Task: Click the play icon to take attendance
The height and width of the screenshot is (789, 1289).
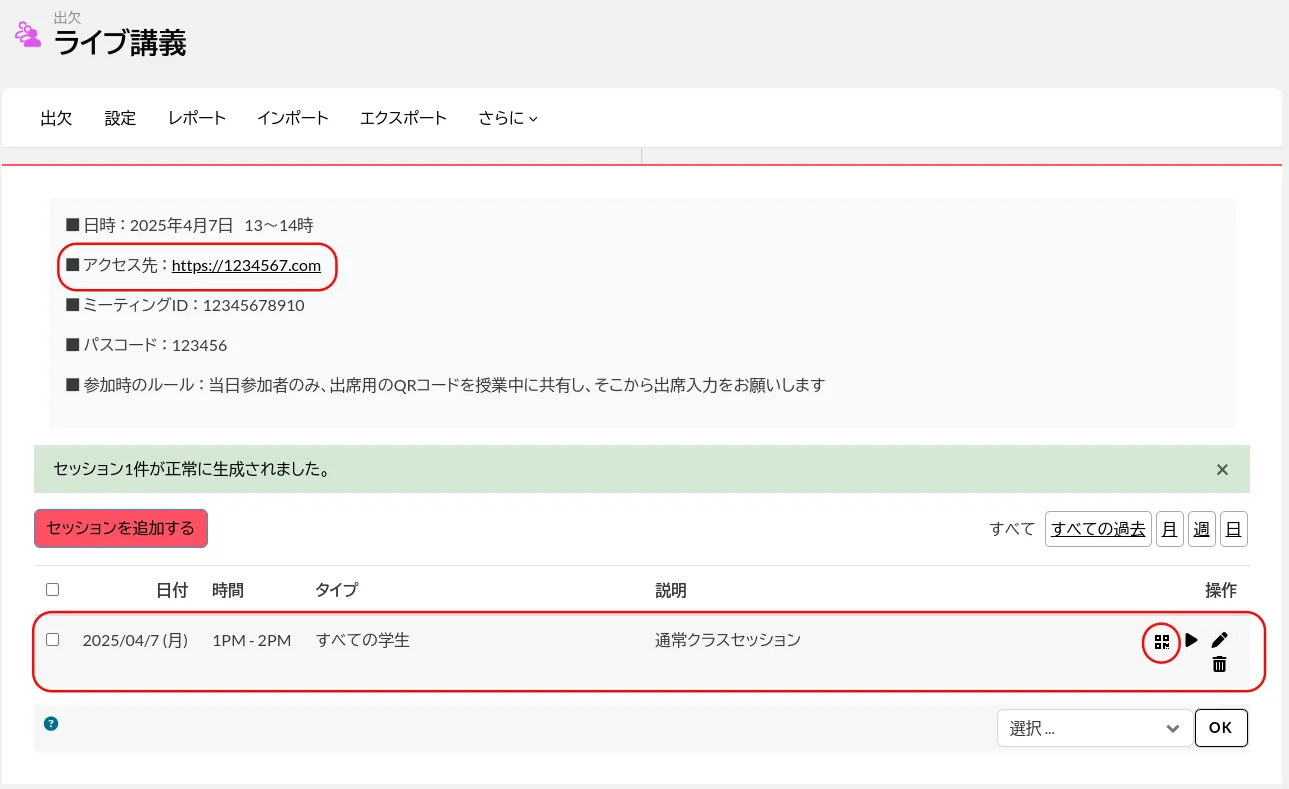Action: 1191,640
